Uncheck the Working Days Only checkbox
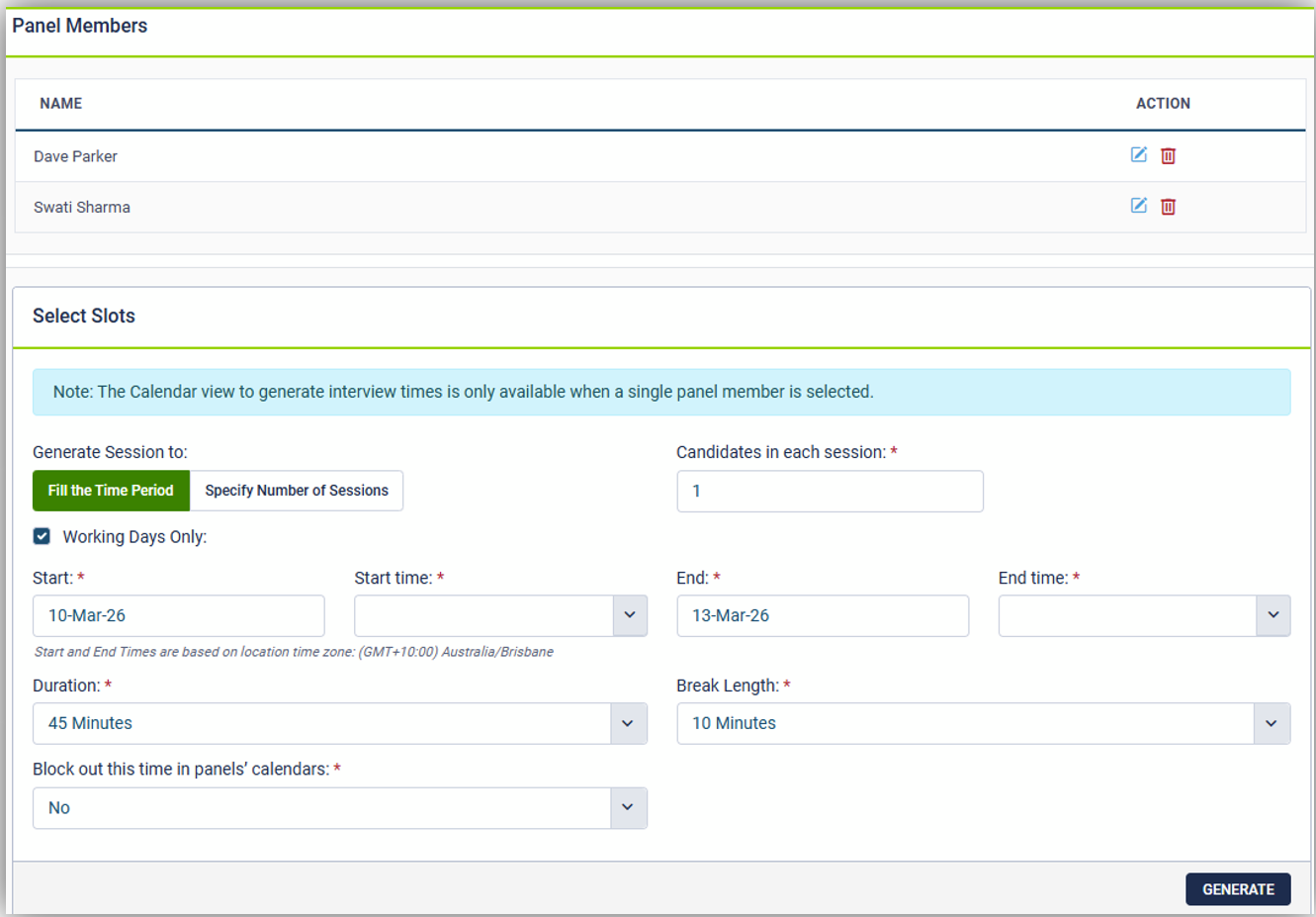Screen dimensions: 1316x917 point(42,536)
